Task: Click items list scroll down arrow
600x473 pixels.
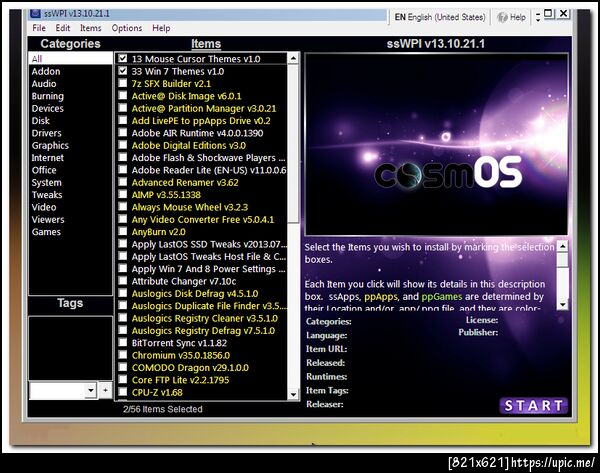Action: (293, 394)
